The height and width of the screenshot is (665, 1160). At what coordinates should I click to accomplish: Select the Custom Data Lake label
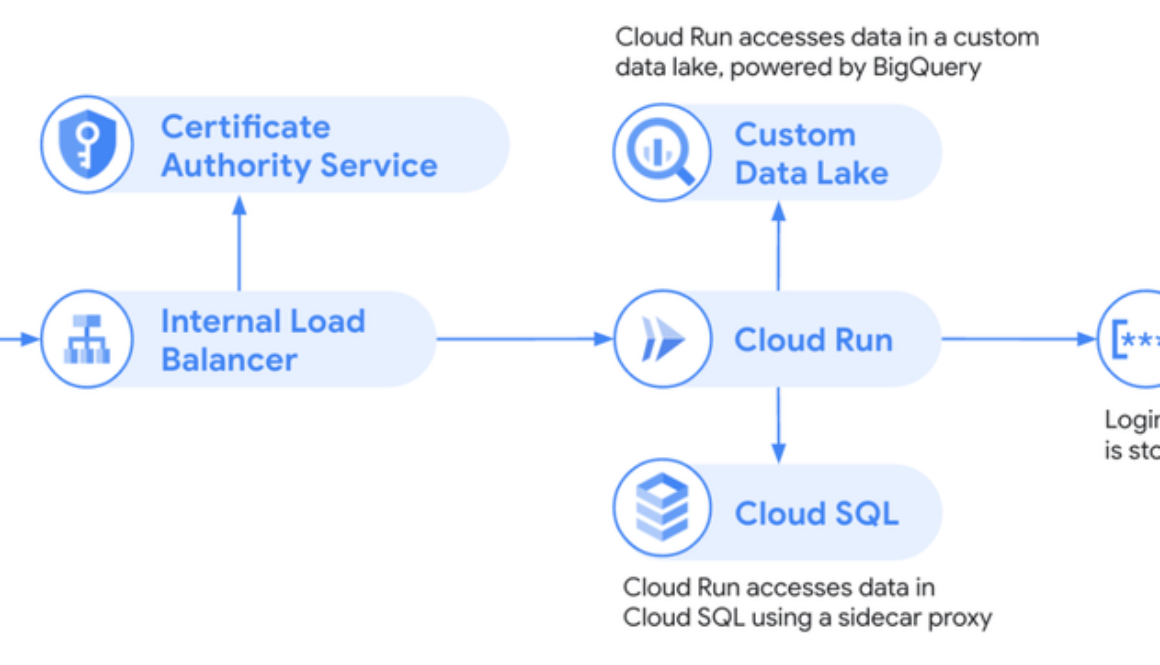coord(812,154)
